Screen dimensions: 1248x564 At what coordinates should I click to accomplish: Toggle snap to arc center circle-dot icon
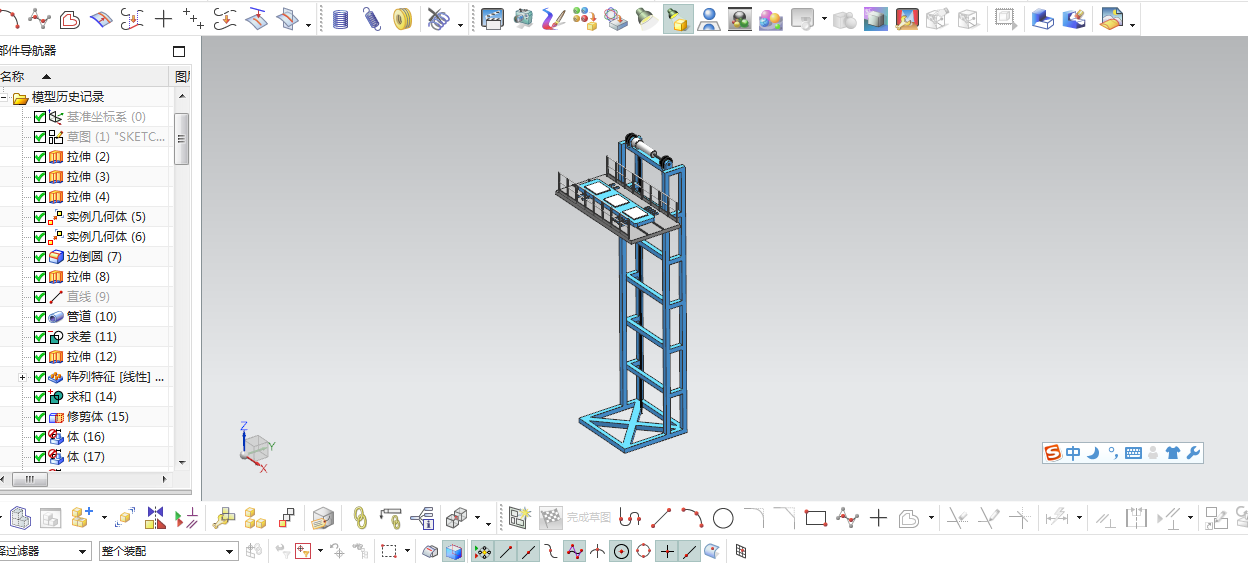point(621,551)
